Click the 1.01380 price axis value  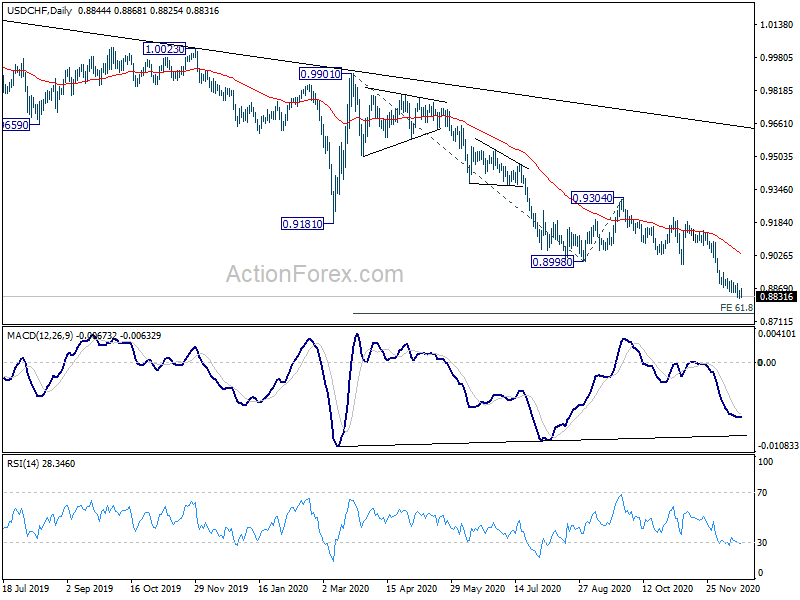[777, 24]
